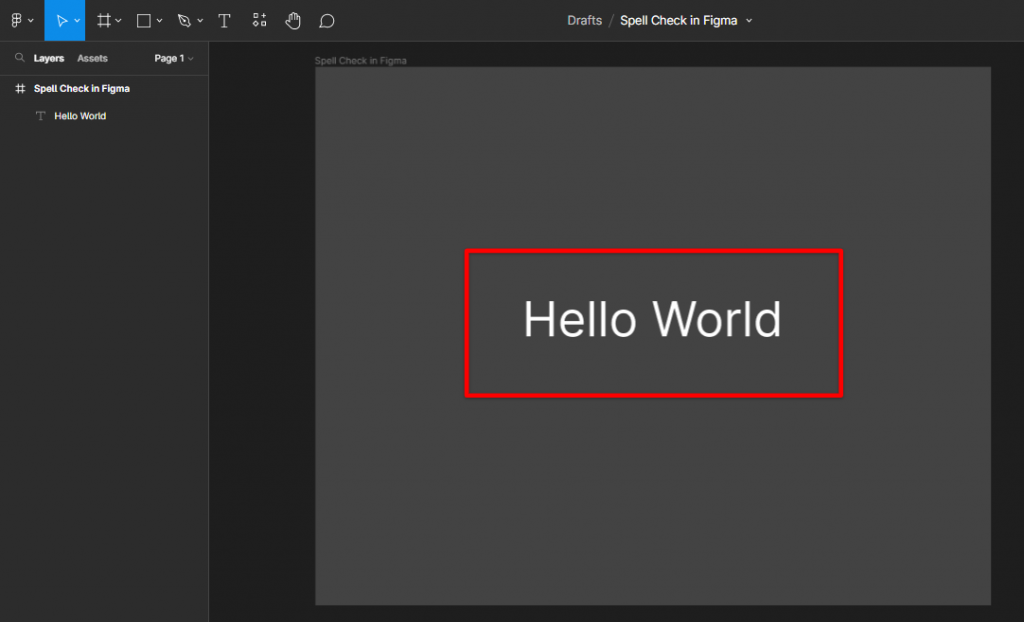Expand the Pen tool options
The image size is (1024, 622).
198,20
